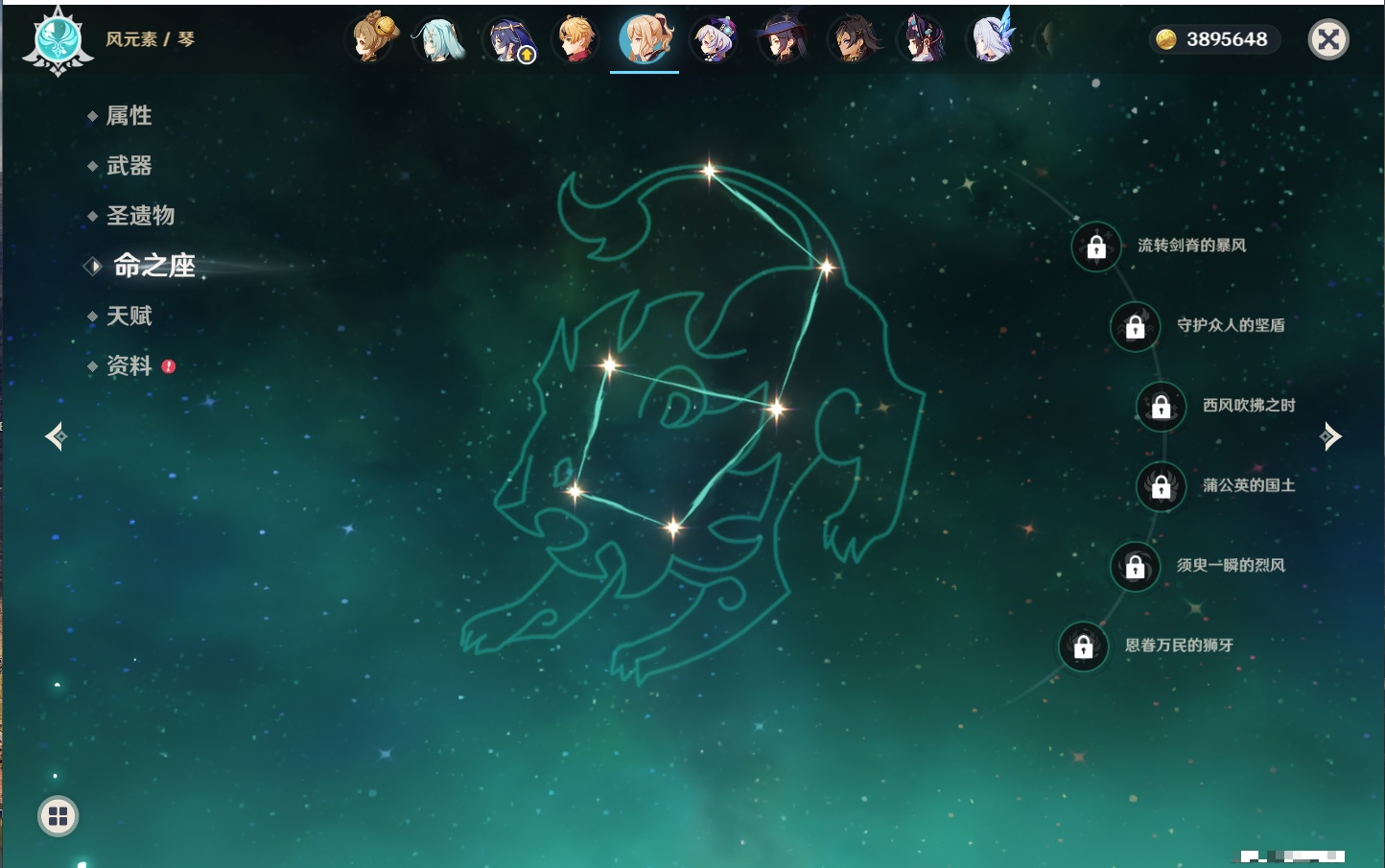1385x868 pixels.
Task: Click the red alert badge beside 资料
Action: tap(169, 366)
